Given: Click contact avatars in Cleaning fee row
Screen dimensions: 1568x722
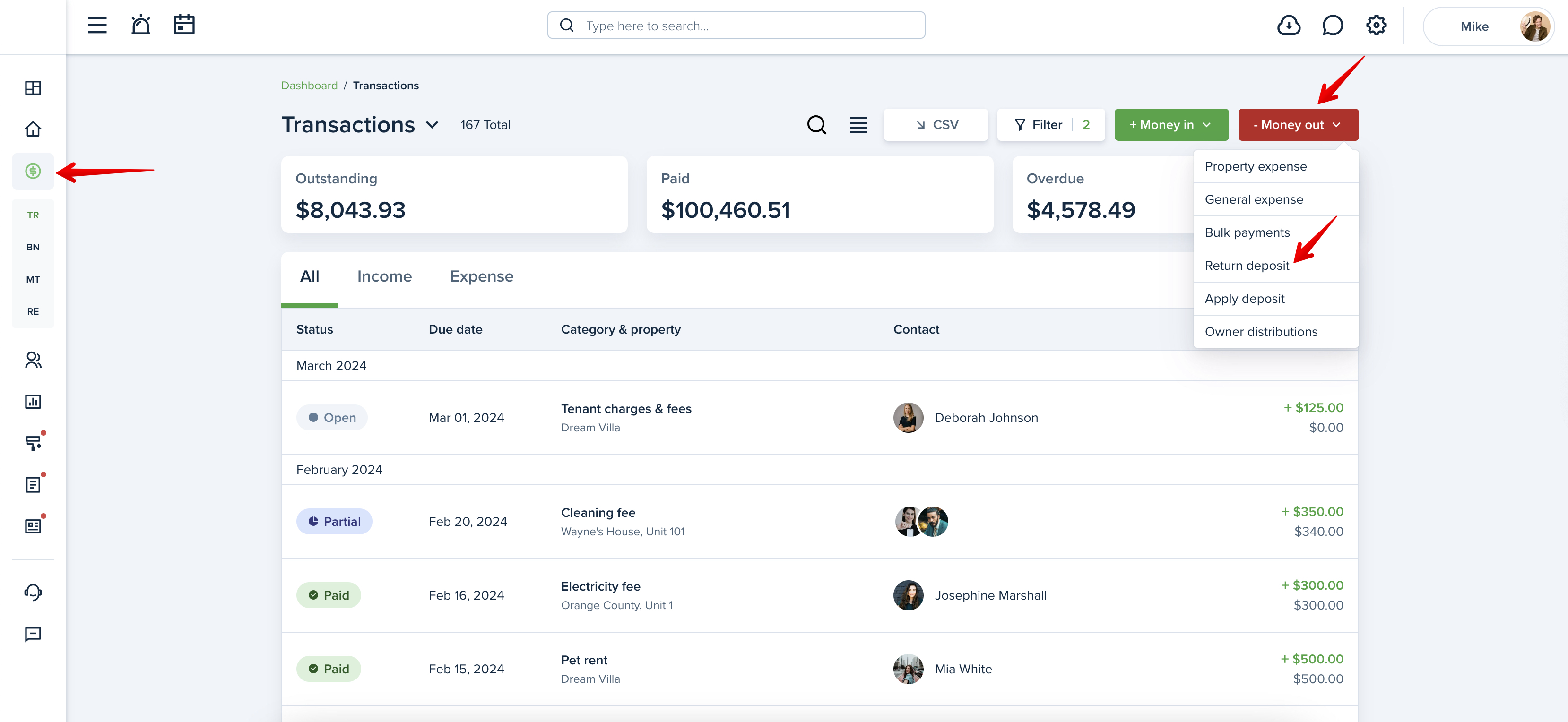Looking at the screenshot, I should (922, 522).
